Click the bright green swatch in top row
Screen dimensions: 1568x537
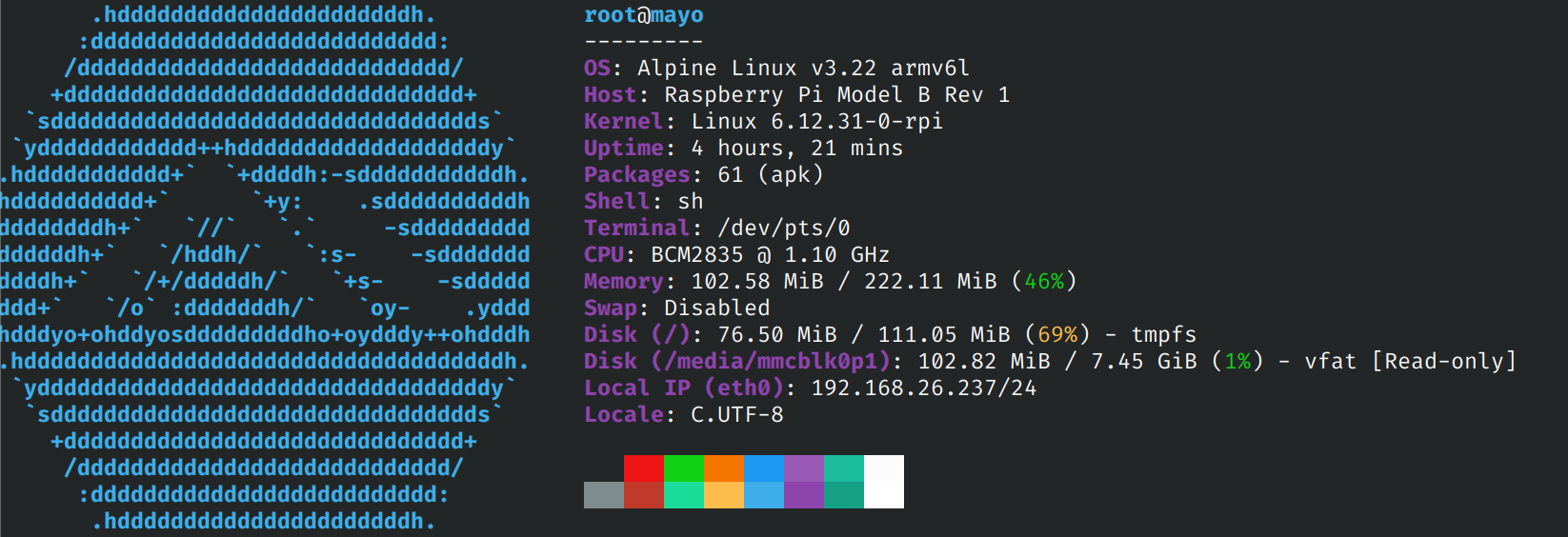pyautogui.click(x=684, y=468)
